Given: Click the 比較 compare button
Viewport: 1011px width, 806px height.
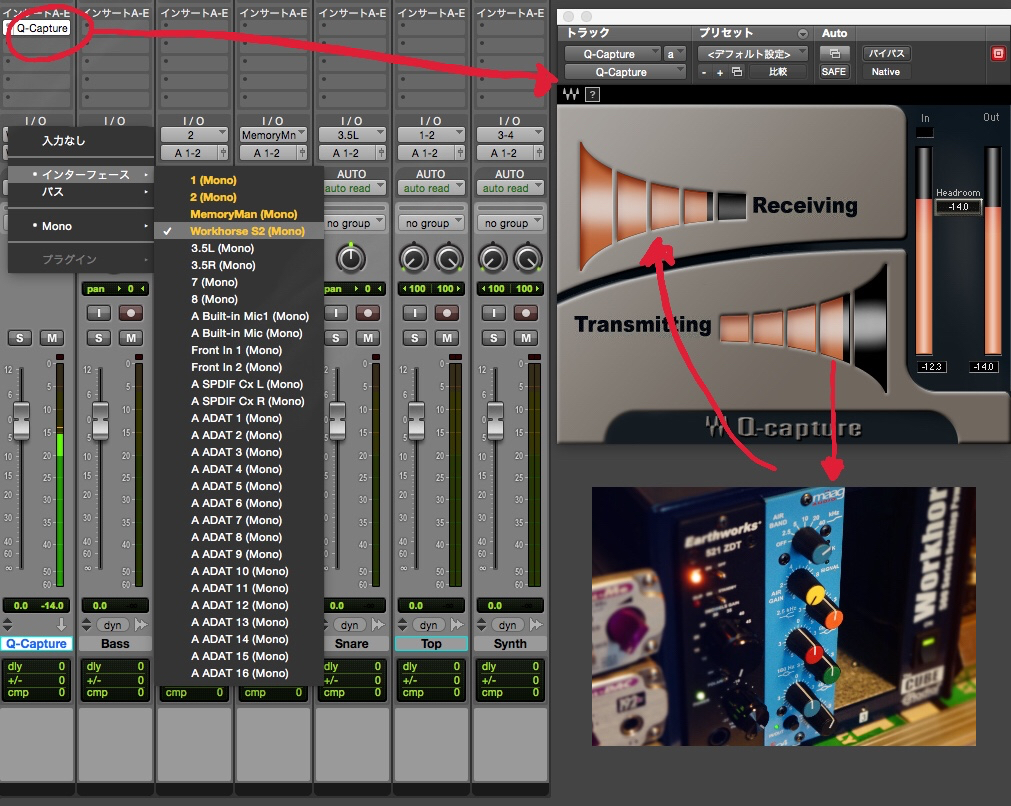Looking at the screenshot, I should 778,72.
